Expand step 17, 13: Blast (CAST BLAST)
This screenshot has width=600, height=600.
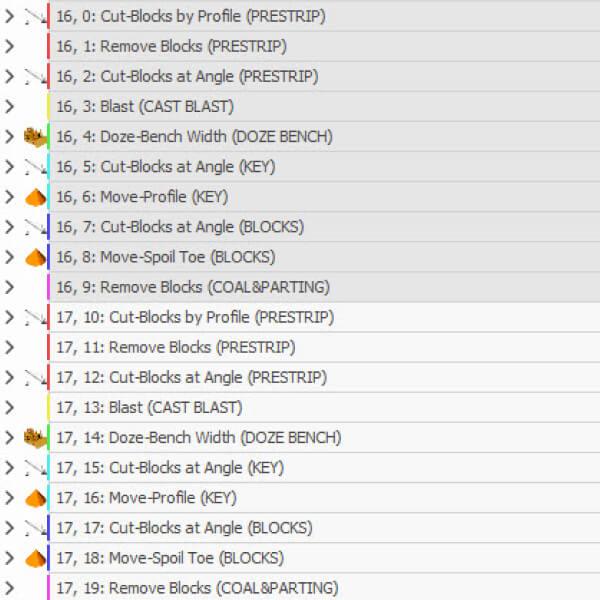(x=9, y=408)
